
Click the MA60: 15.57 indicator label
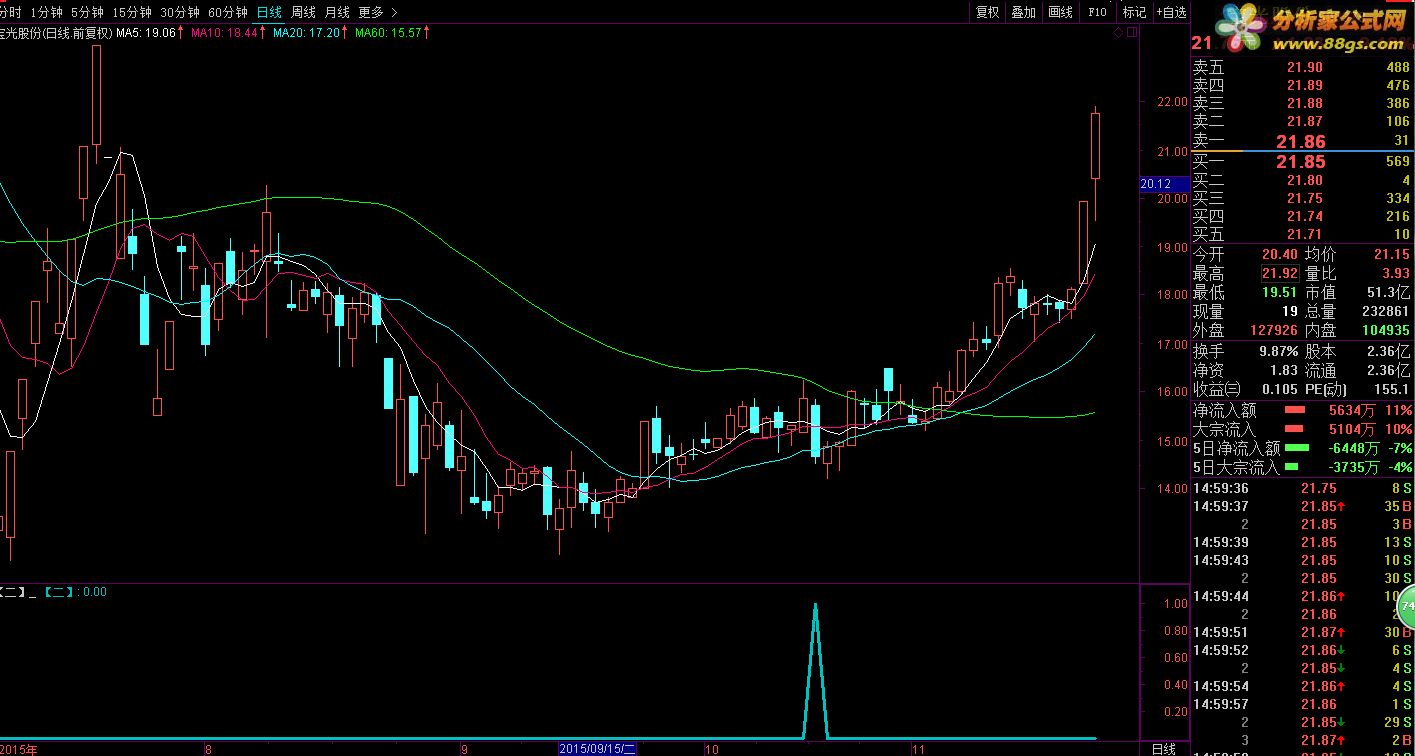click(x=392, y=33)
